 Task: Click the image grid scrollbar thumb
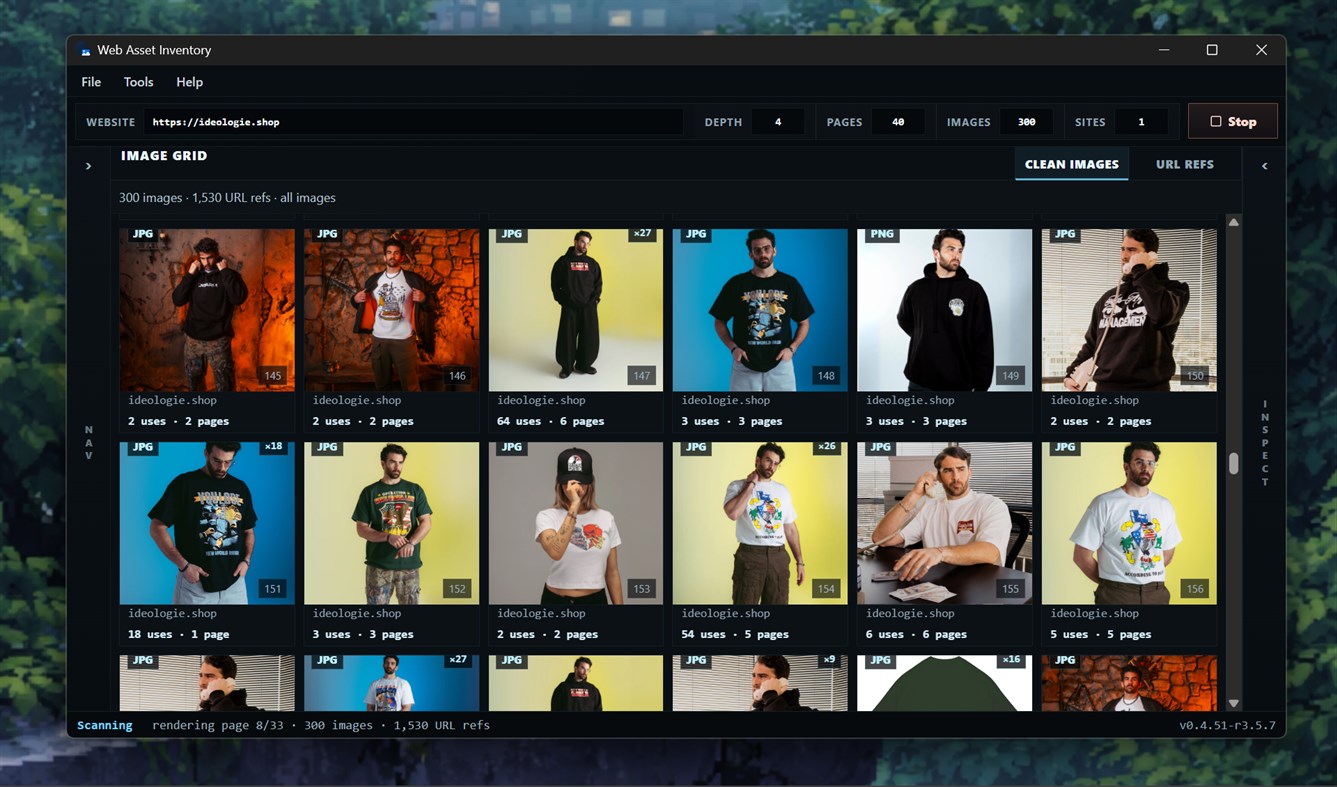(x=1233, y=464)
